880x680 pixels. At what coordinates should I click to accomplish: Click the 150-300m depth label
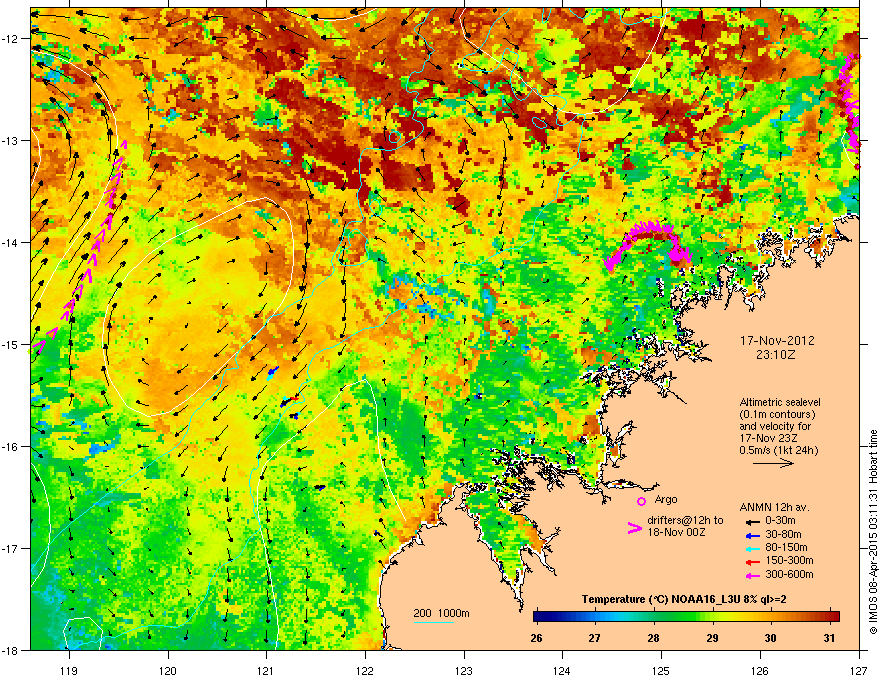(789, 561)
